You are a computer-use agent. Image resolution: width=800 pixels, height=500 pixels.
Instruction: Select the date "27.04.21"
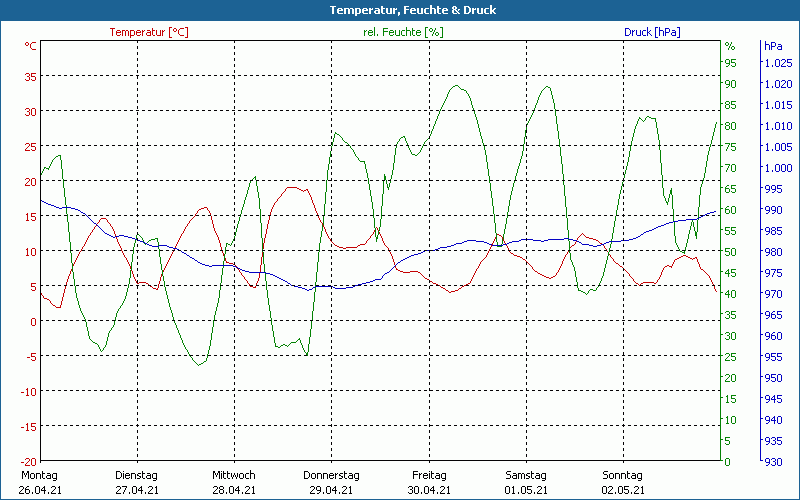coord(137,490)
